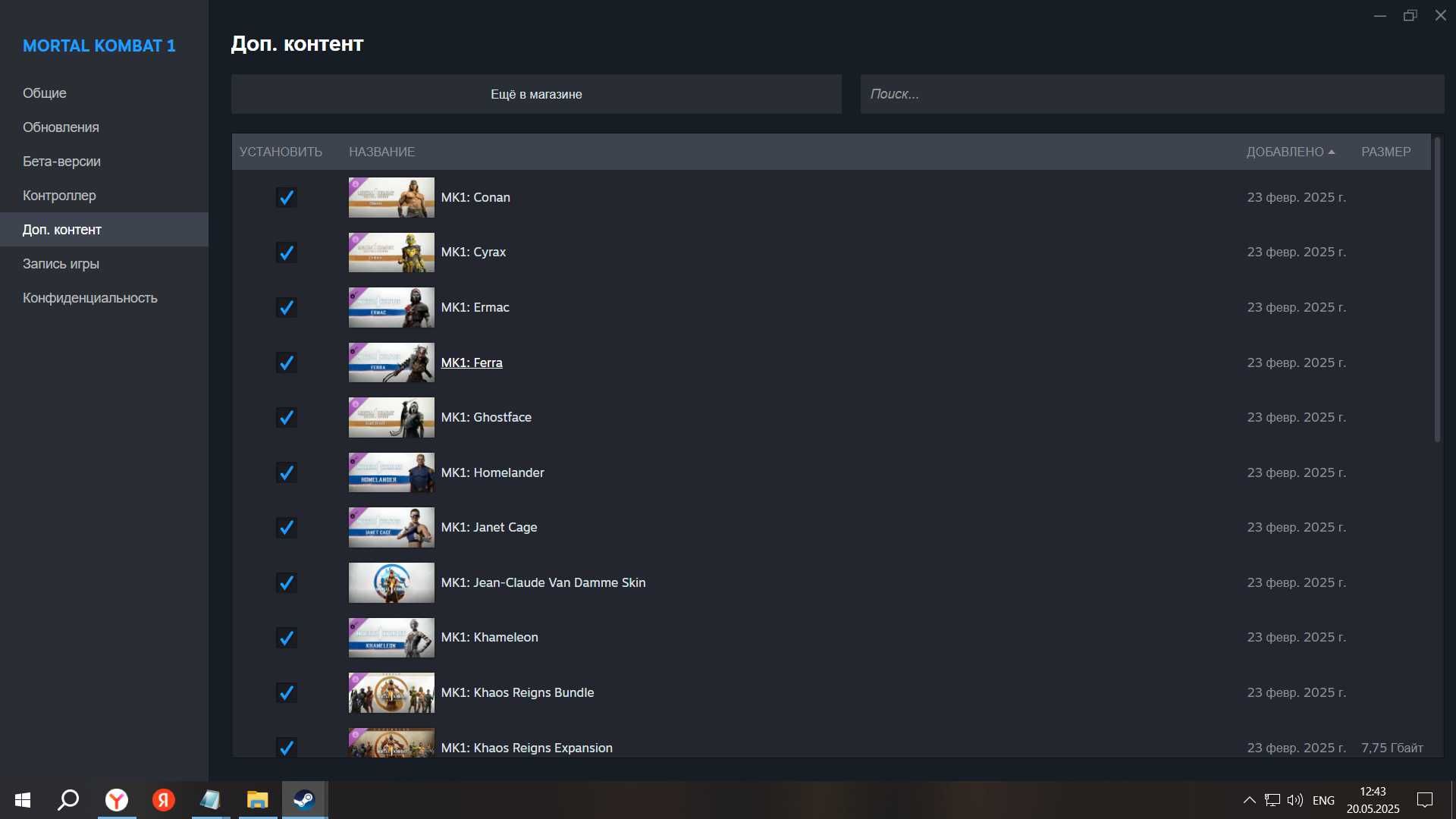Toggle the MK1: Ghostface install checkbox
Image resolution: width=1456 pixels, height=819 pixels.
click(x=286, y=418)
